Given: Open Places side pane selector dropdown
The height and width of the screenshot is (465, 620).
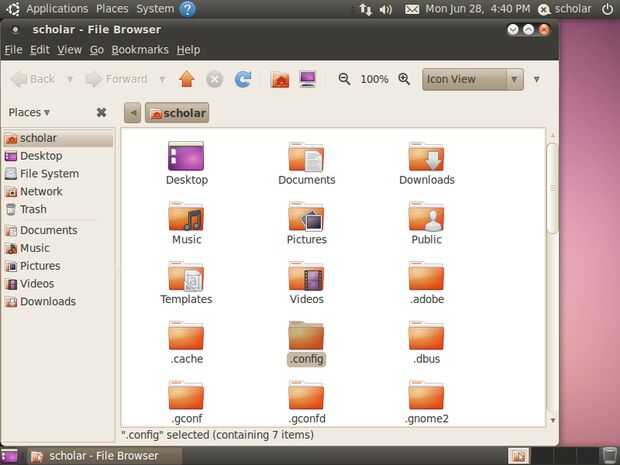Looking at the screenshot, I should (29, 112).
